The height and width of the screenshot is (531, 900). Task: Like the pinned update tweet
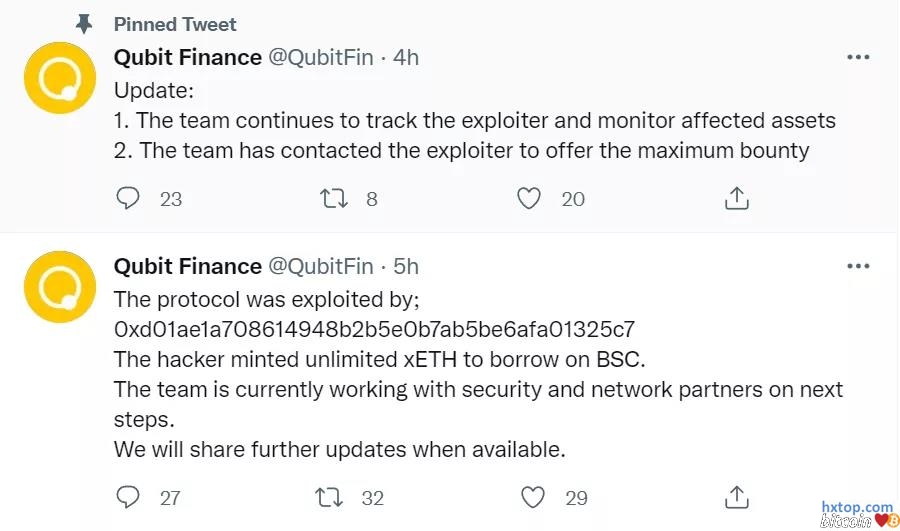click(x=528, y=198)
